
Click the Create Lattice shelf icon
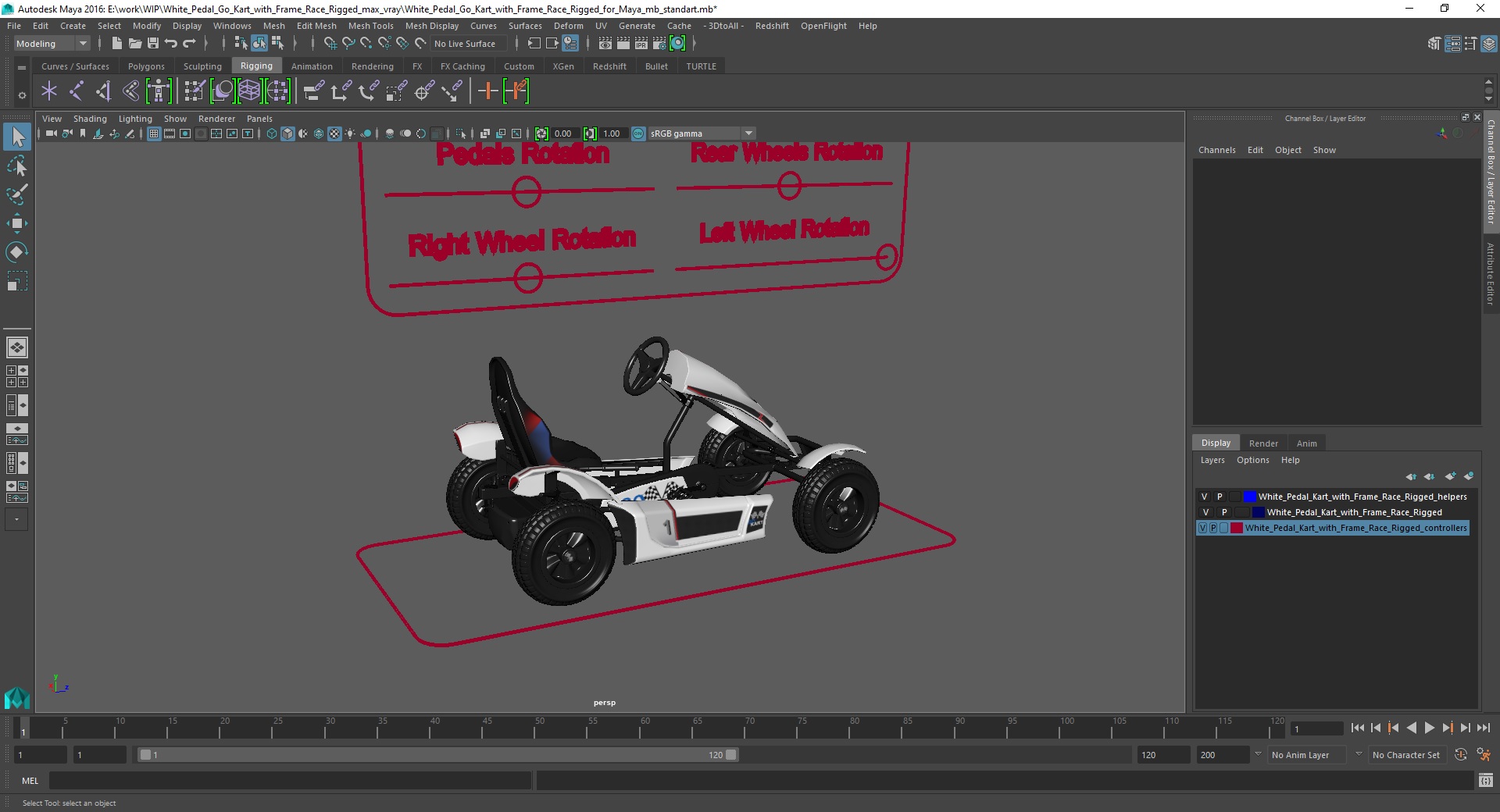coord(249,91)
